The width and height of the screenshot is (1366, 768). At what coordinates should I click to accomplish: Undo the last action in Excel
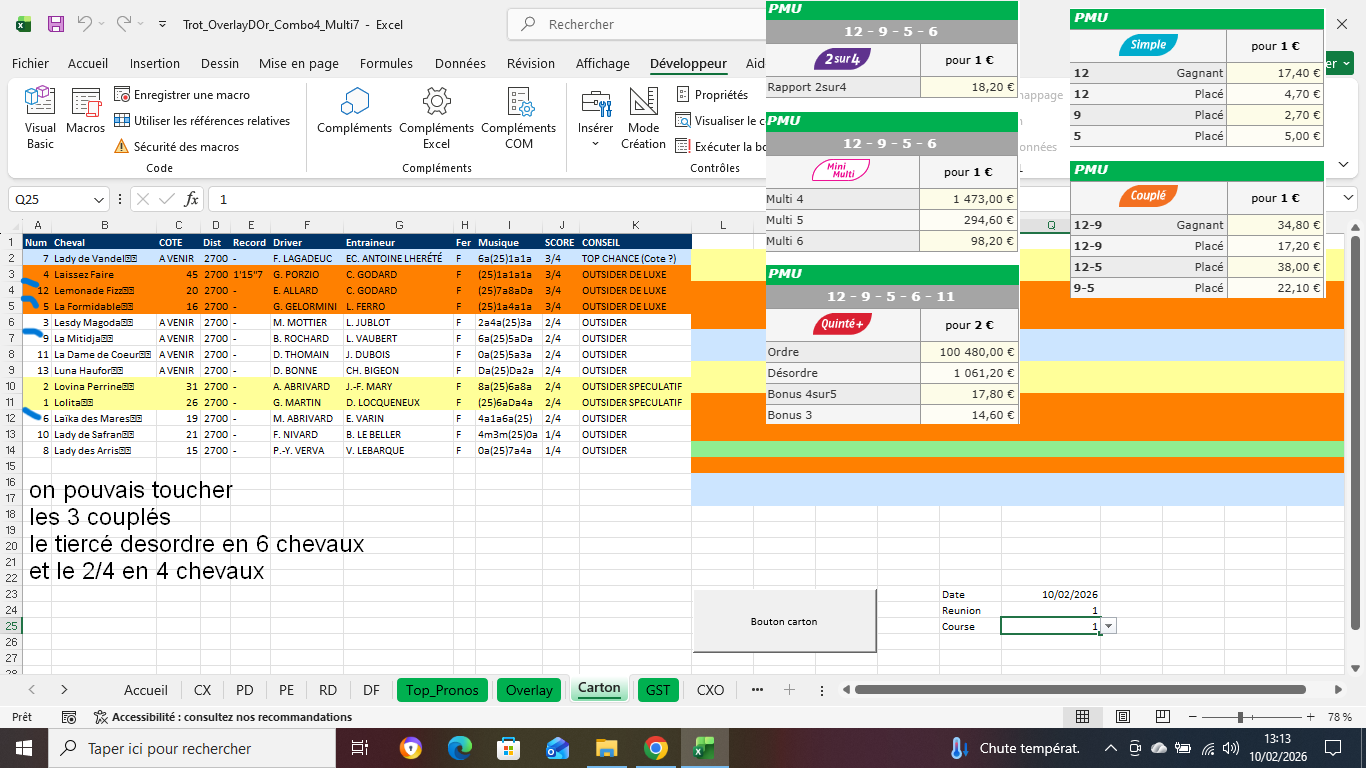pyautogui.click(x=85, y=24)
